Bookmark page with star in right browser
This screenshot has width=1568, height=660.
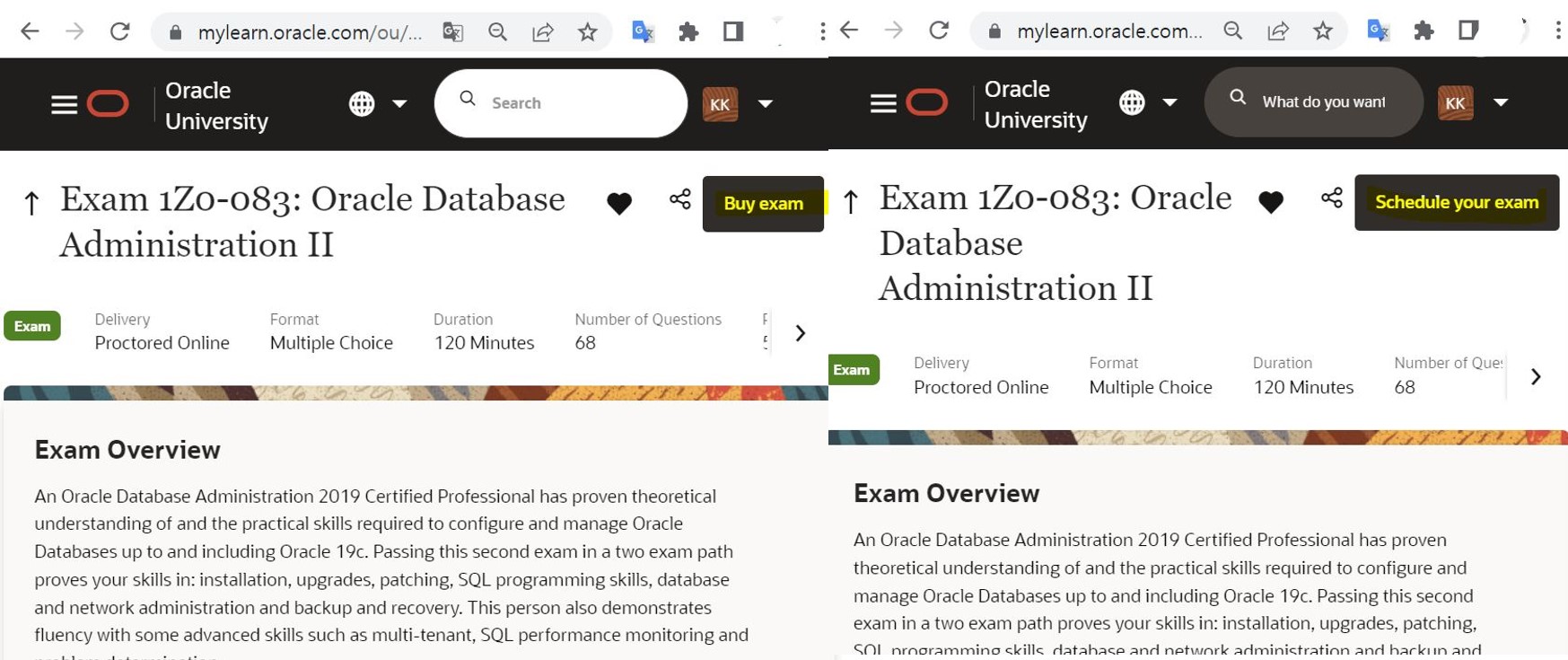click(x=1323, y=31)
